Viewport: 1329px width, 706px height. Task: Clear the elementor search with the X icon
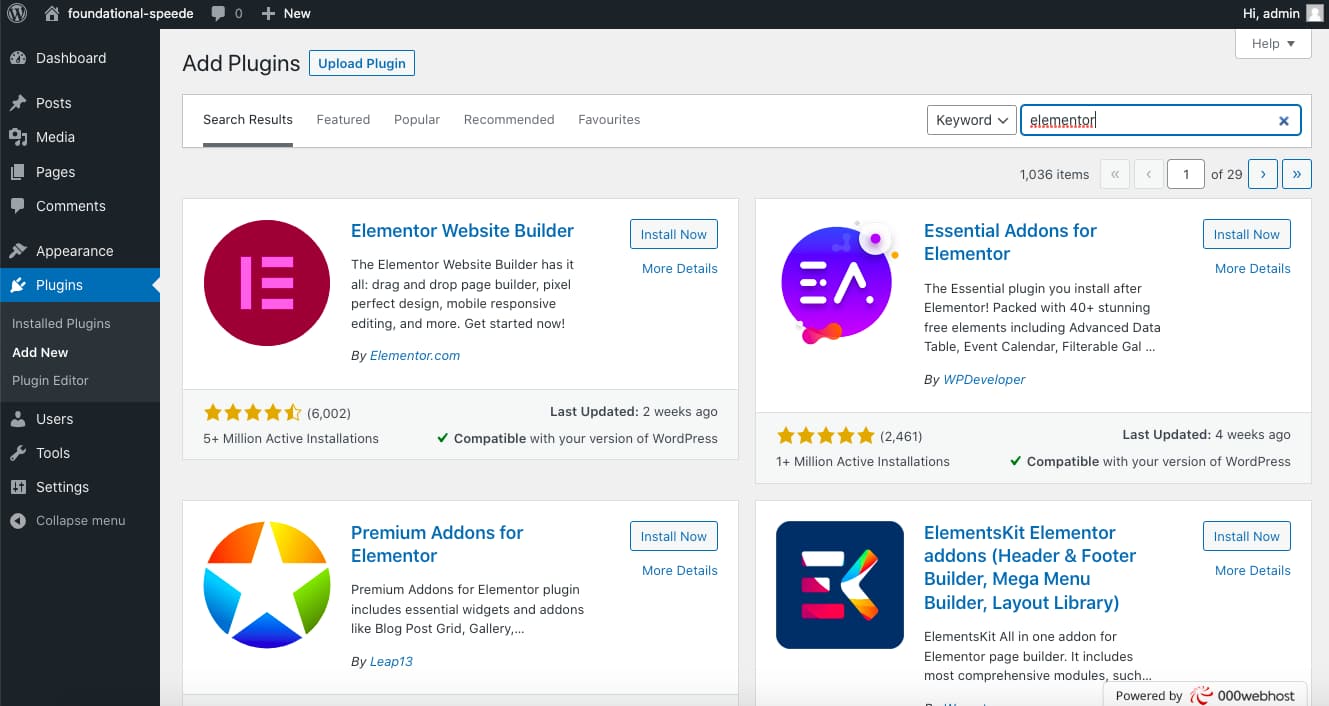tap(1283, 120)
